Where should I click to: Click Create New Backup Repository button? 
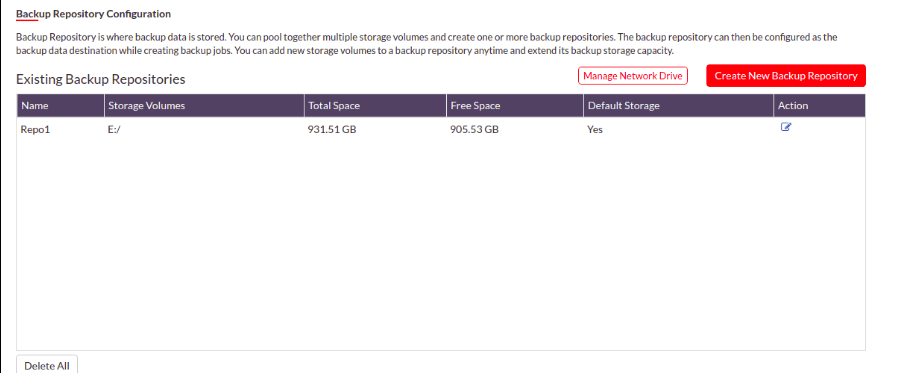coord(785,76)
